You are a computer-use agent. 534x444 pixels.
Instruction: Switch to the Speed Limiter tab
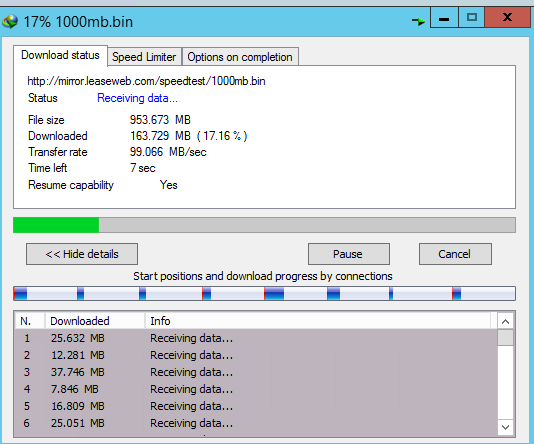[x=144, y=57]
